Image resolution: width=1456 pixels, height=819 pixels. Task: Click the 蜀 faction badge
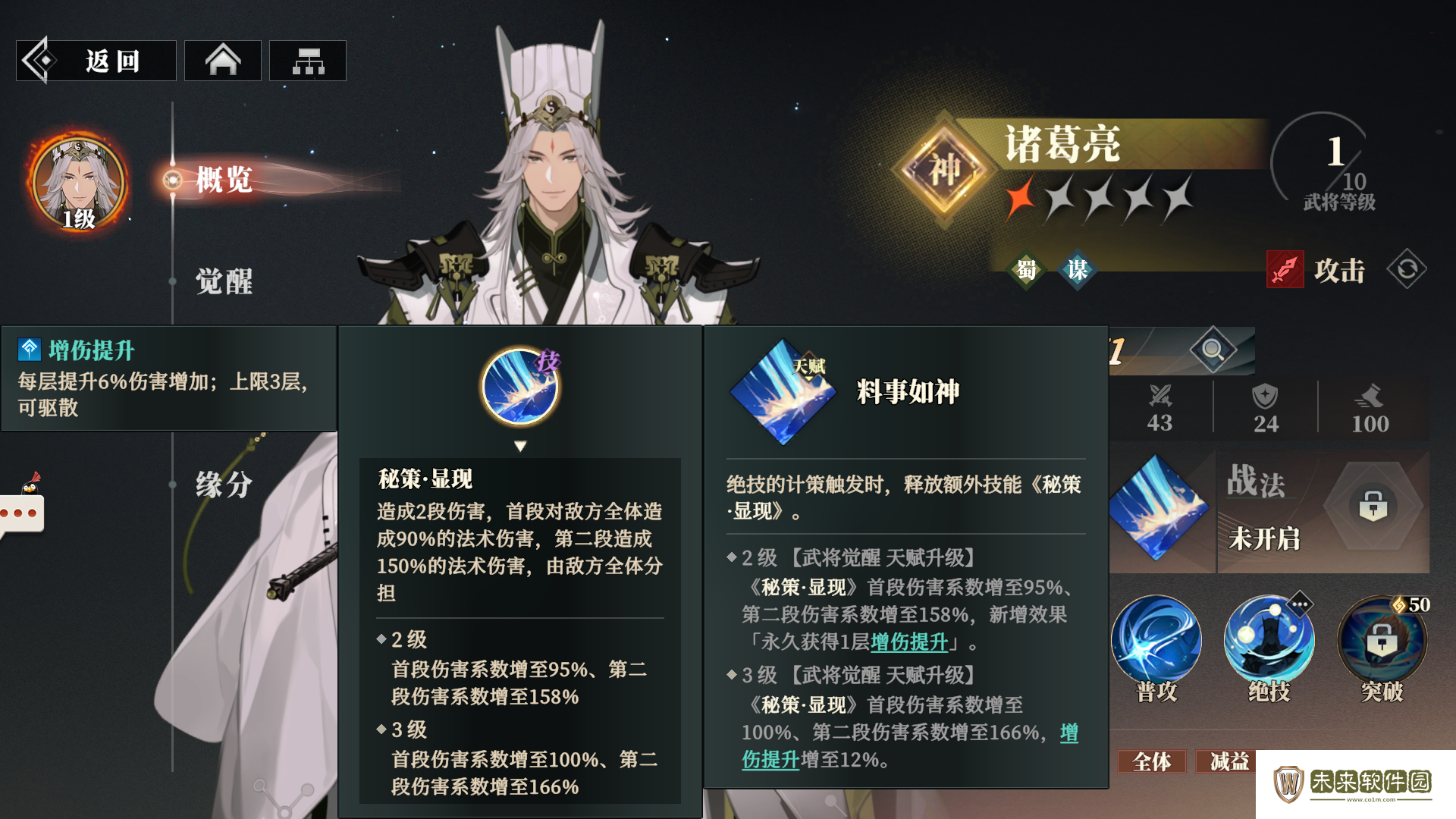1027,269
